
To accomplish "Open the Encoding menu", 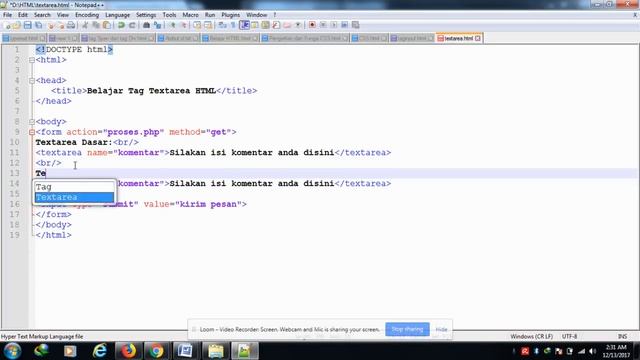I will click(87, 15).
